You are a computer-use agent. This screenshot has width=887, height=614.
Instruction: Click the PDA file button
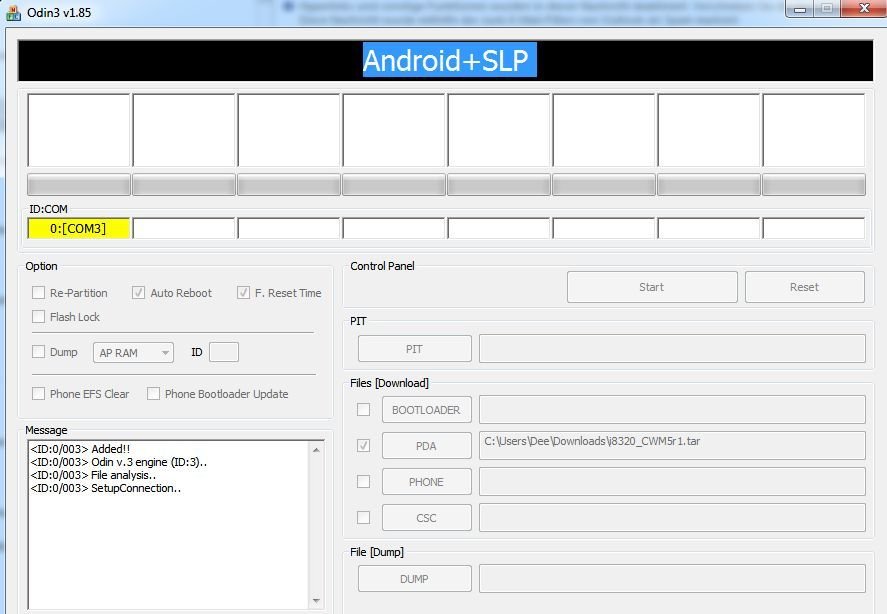427,446
